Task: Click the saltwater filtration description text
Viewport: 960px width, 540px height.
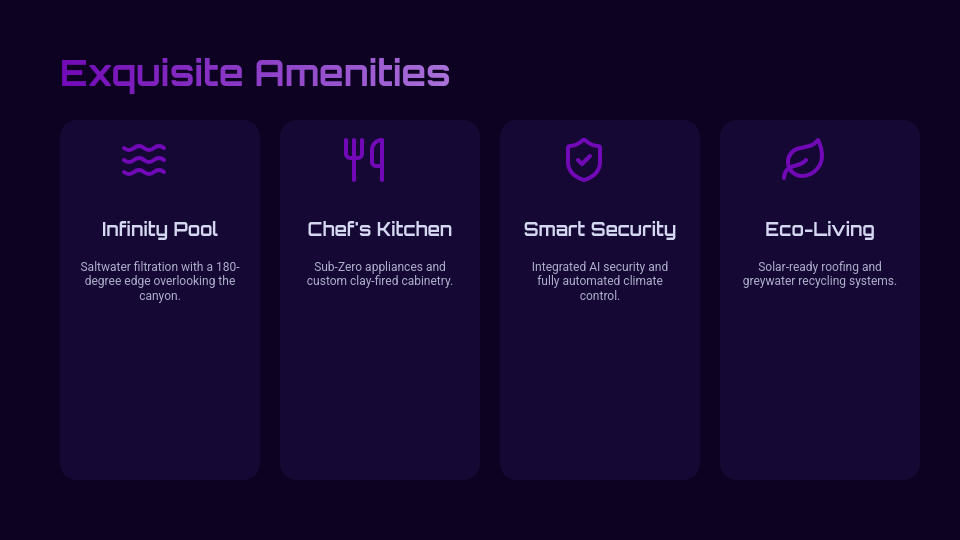Action: coord(160,274)
